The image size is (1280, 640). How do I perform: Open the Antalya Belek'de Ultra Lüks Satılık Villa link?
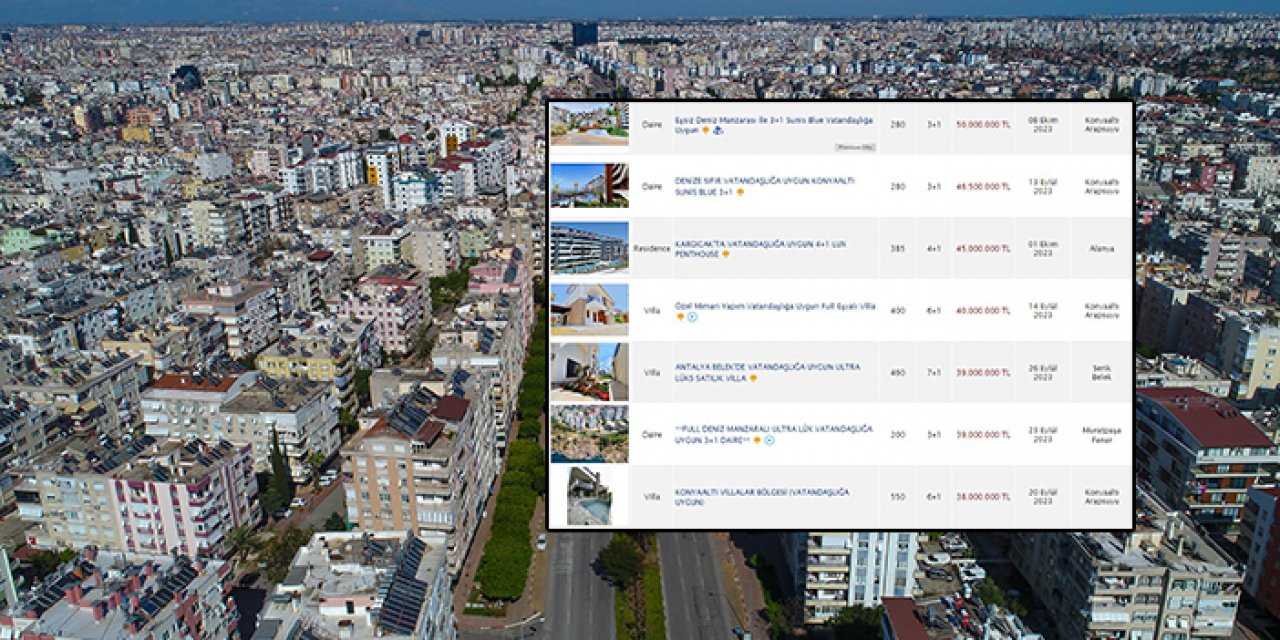coord(767,367)
